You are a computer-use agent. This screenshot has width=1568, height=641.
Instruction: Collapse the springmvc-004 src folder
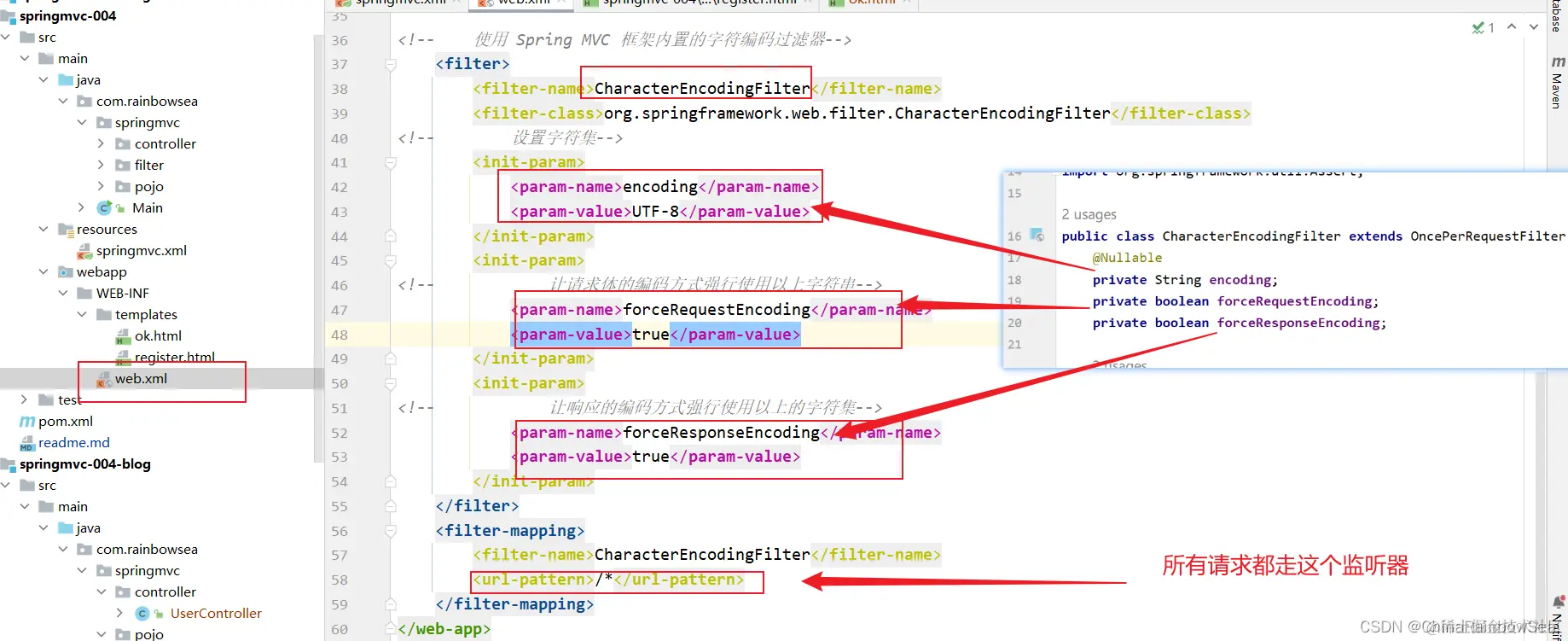6,37
